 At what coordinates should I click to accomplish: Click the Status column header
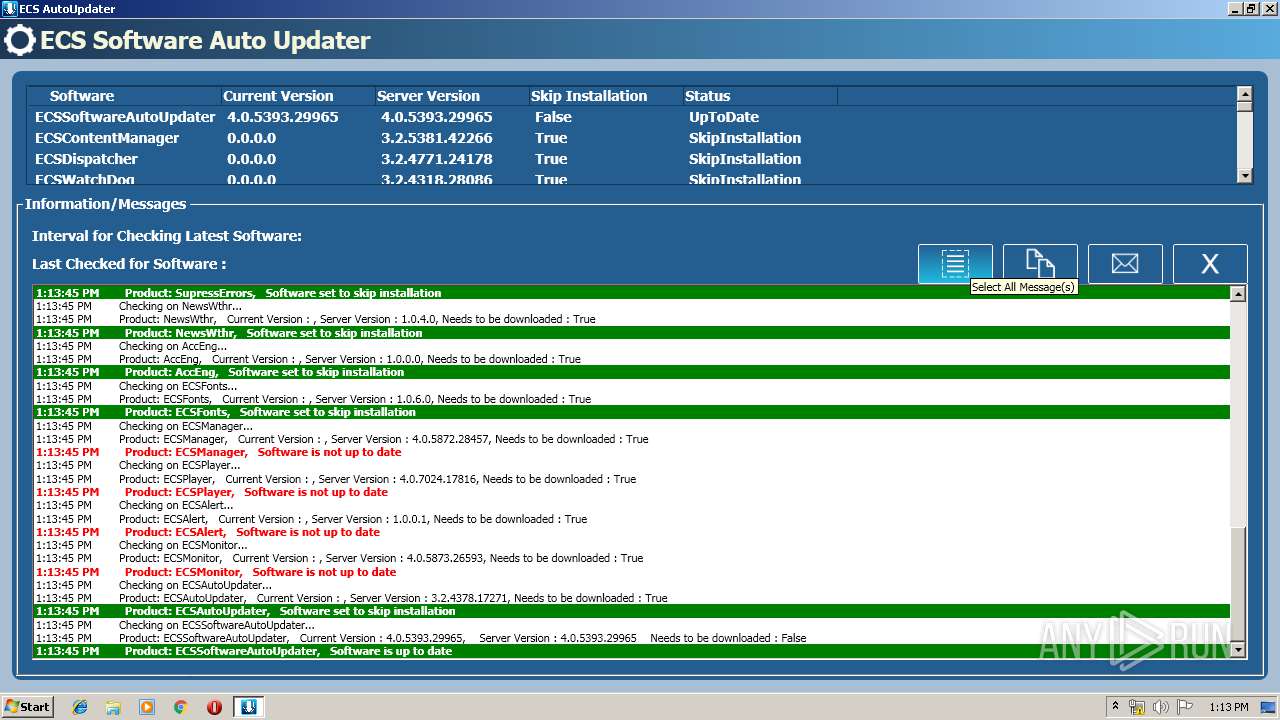point(759,96)
